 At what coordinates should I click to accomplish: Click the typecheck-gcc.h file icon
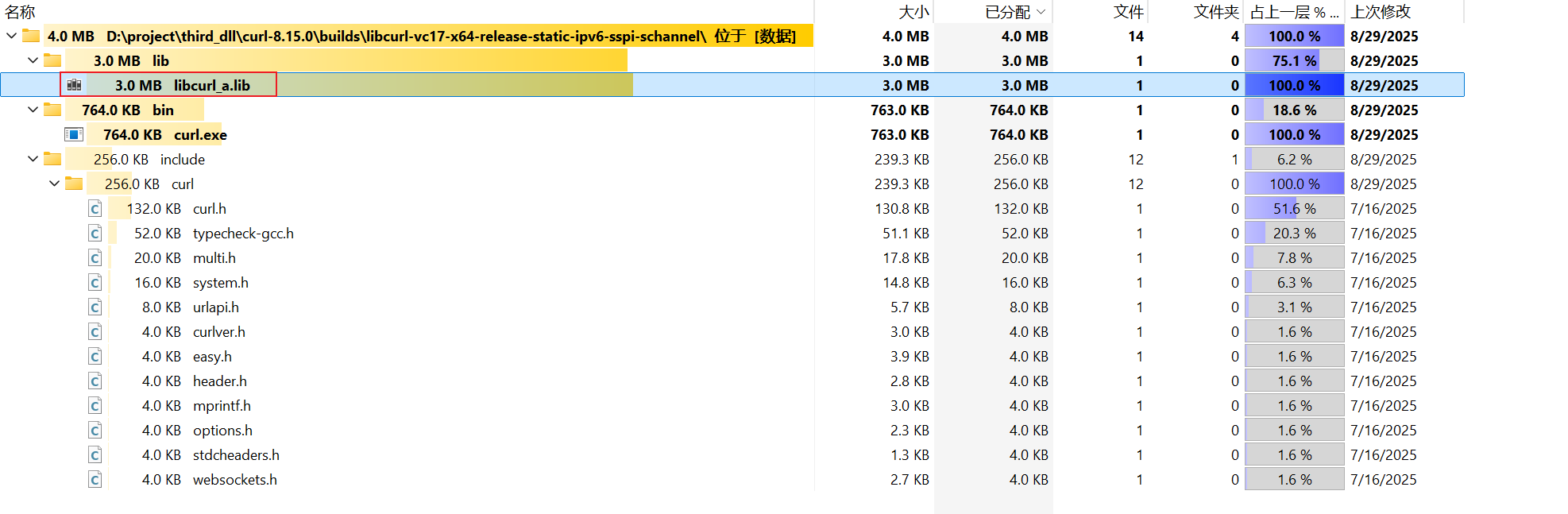(95, 233)
